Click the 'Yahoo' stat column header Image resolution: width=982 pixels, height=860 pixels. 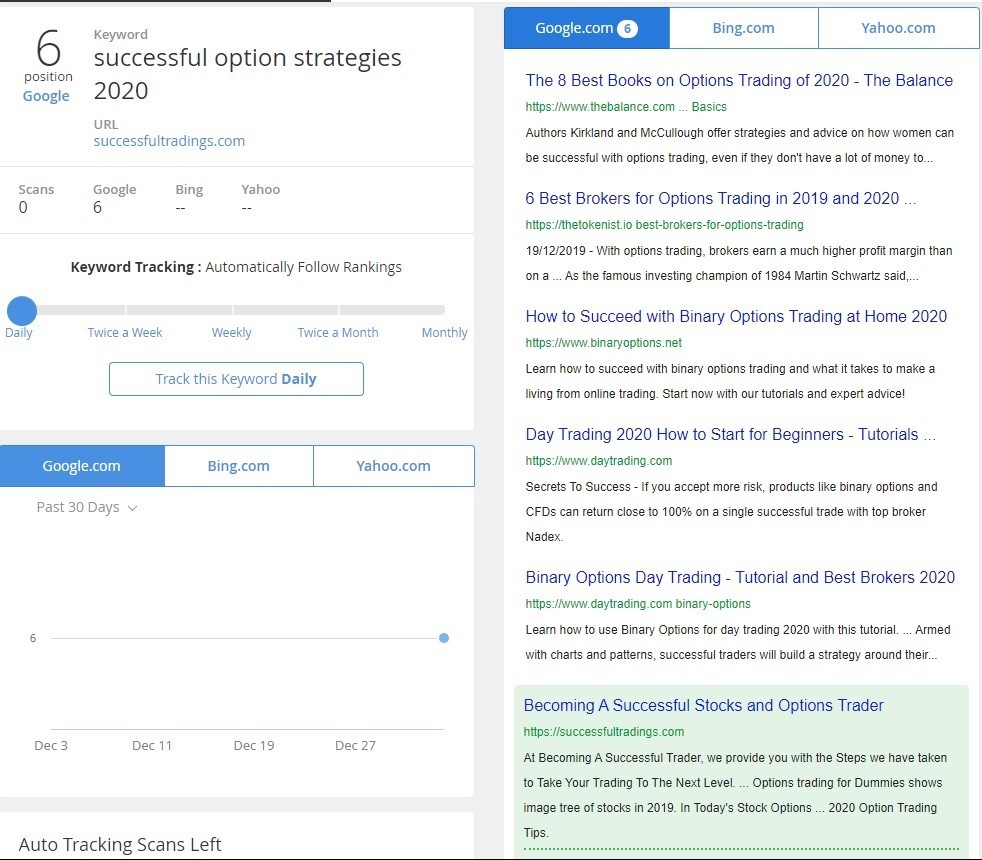[x=261, y=190]
